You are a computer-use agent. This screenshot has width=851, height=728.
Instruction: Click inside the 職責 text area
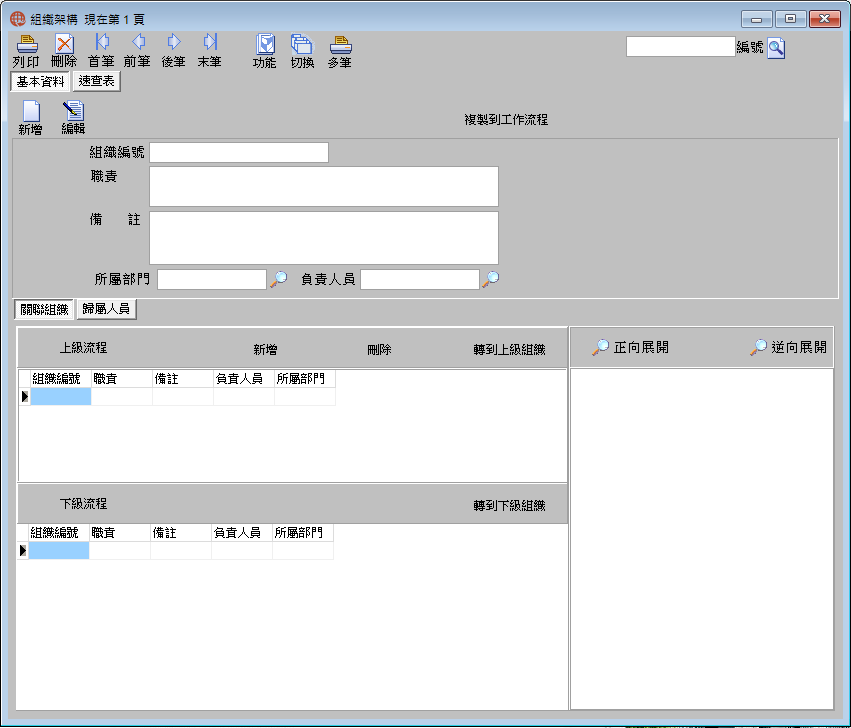pyautogui.click(x=324, y=186)
